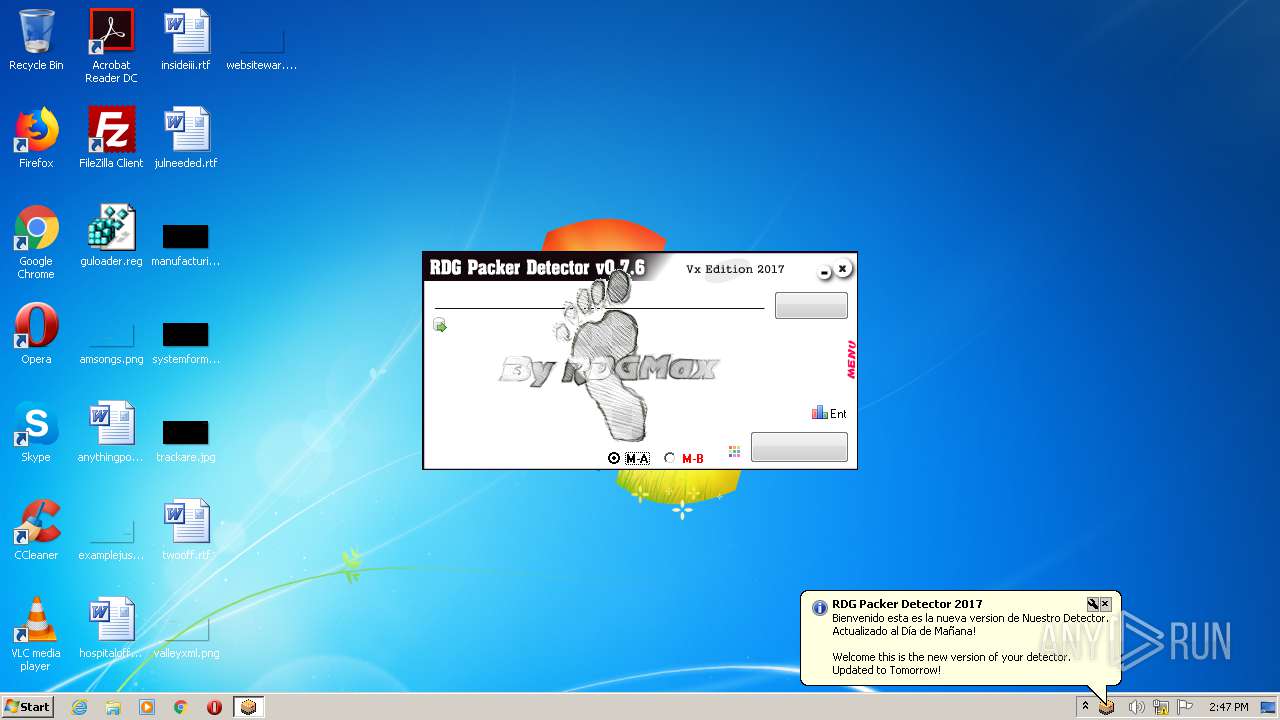Launch Opera from the taskbar
This screenshot has width=1280, height=720.
click(214, 707)
